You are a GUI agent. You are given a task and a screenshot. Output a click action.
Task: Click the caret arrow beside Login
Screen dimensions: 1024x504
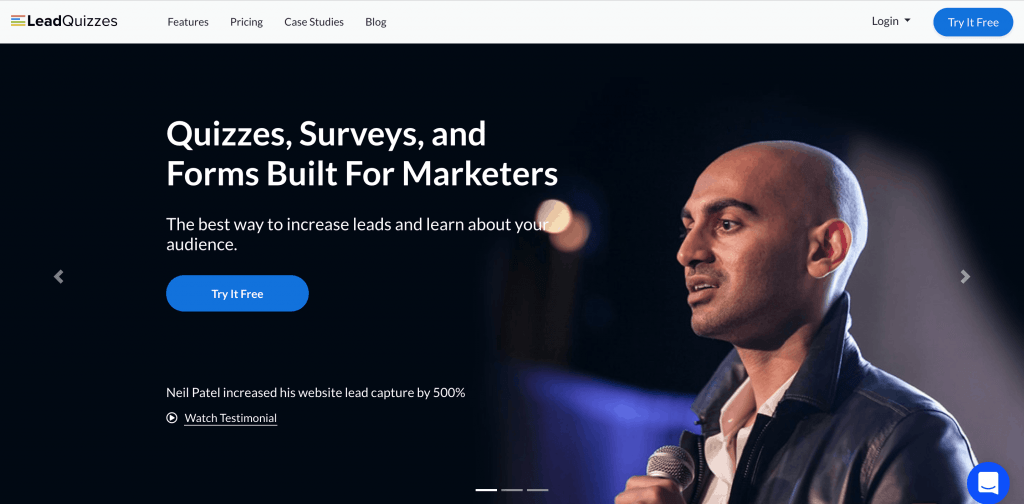pyautogui.click(x=907, y=21)
